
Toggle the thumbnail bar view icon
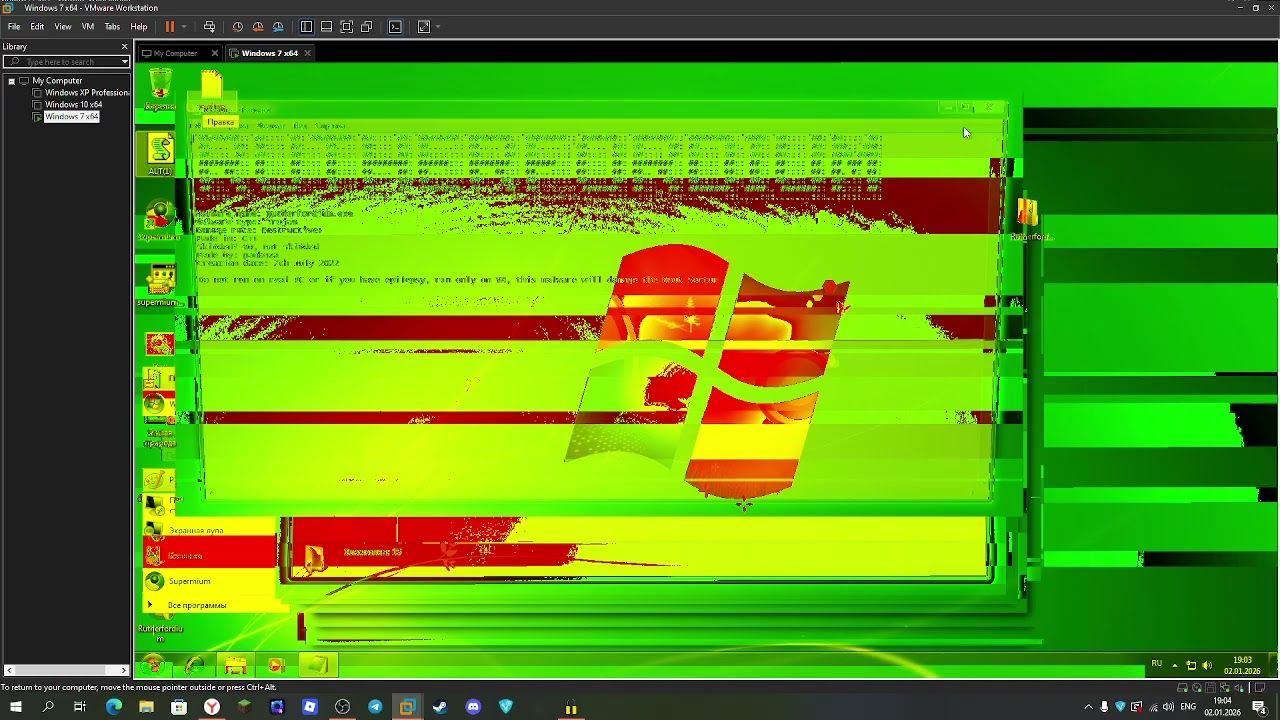click(x=326, y=27)
